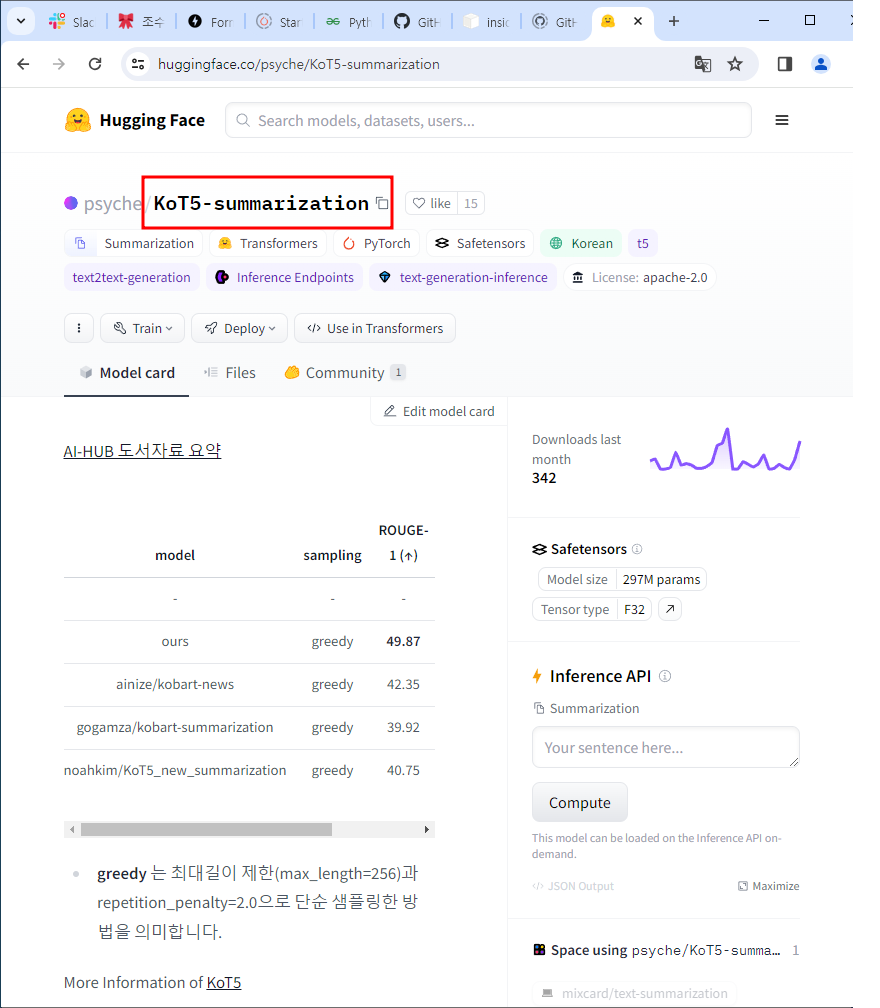The height and width of the screenshot is (1008, 880).
Task: Click the ROUGE-1 column header
Action: pyautogui.click(x=403, y=543)
